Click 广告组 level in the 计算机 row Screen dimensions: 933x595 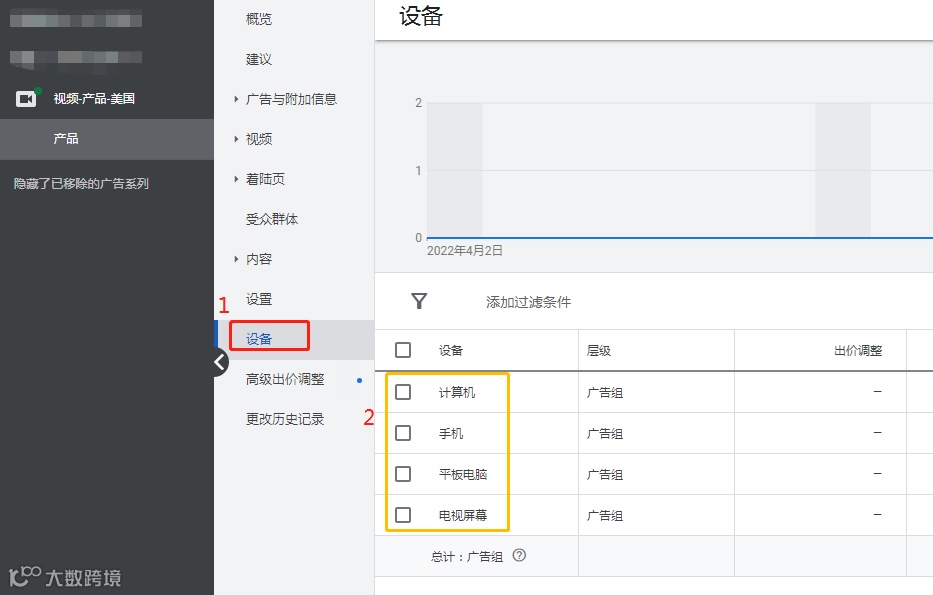[x=605, y=392]
